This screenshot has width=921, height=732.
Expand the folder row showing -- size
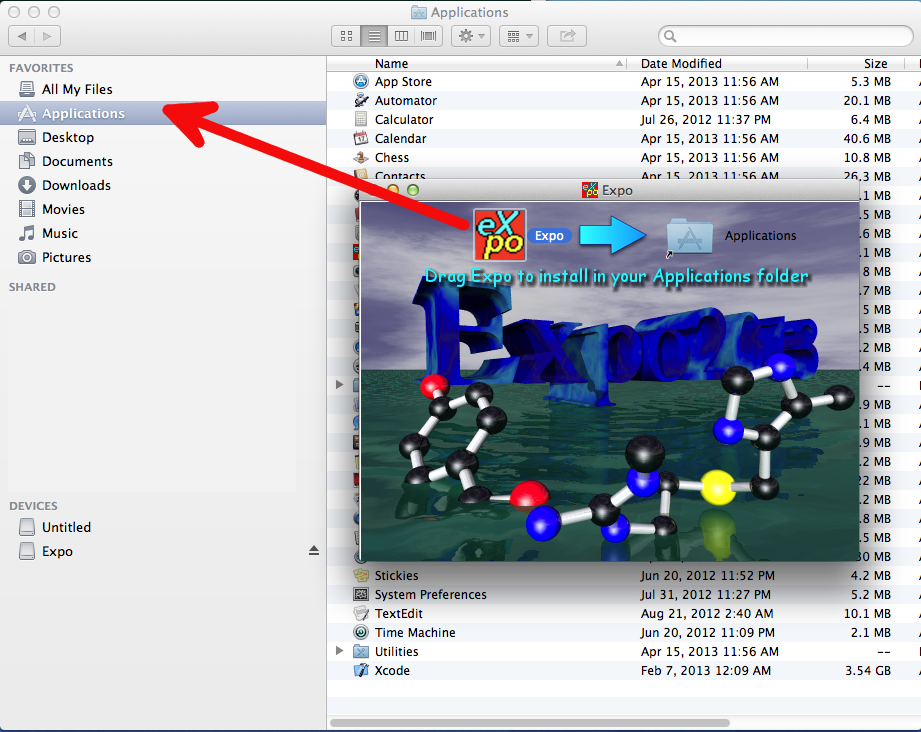pos(339,385)
